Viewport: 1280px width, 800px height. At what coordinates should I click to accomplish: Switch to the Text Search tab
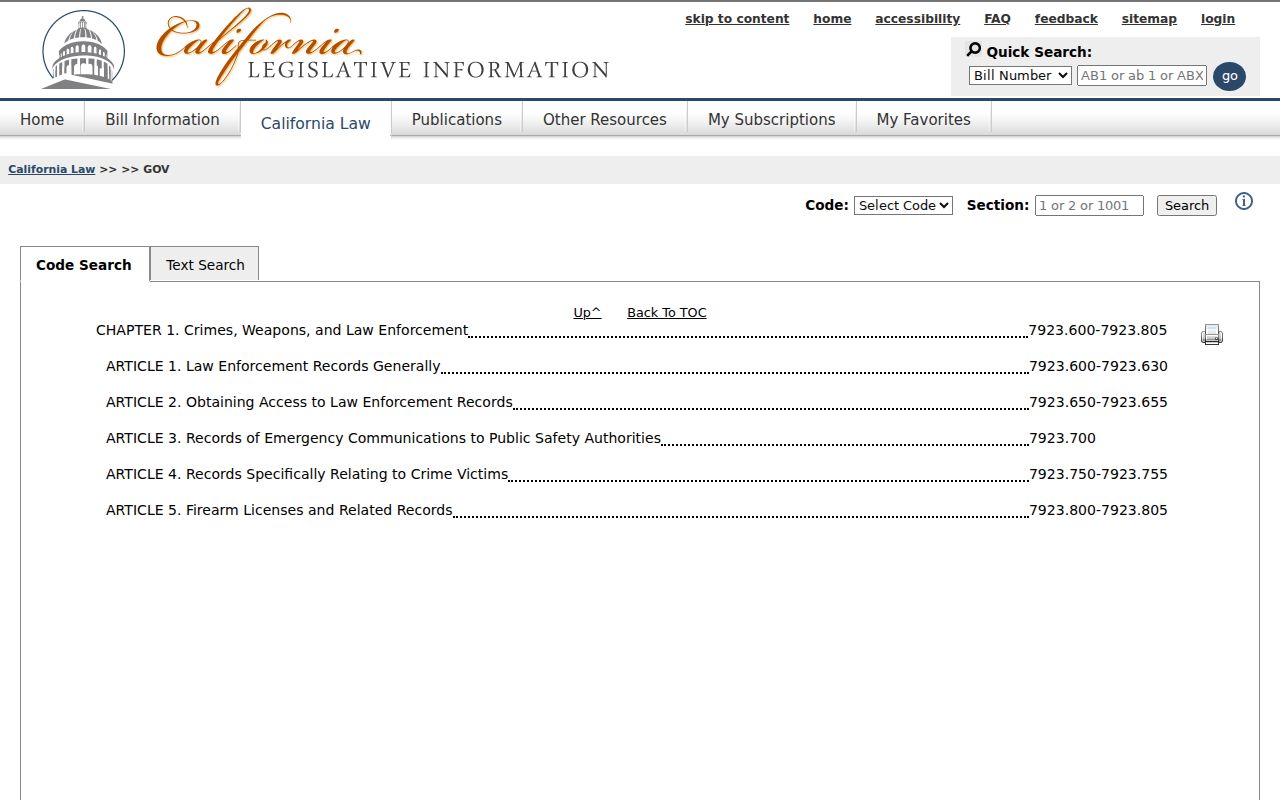click(x=205, y=264)
